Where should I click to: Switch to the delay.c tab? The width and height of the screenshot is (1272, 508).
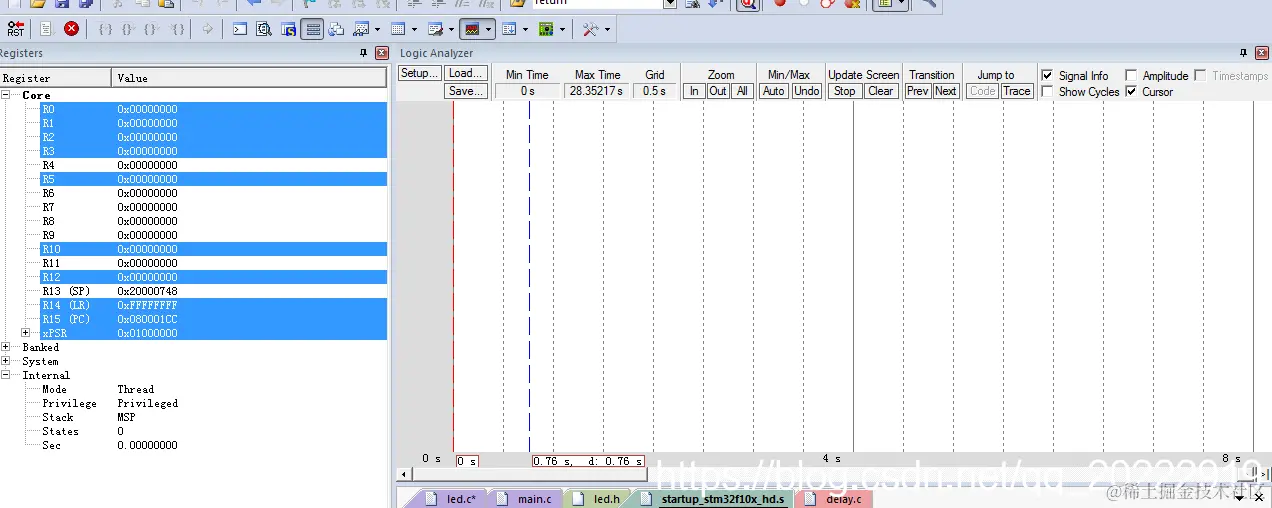coord(835,498)
